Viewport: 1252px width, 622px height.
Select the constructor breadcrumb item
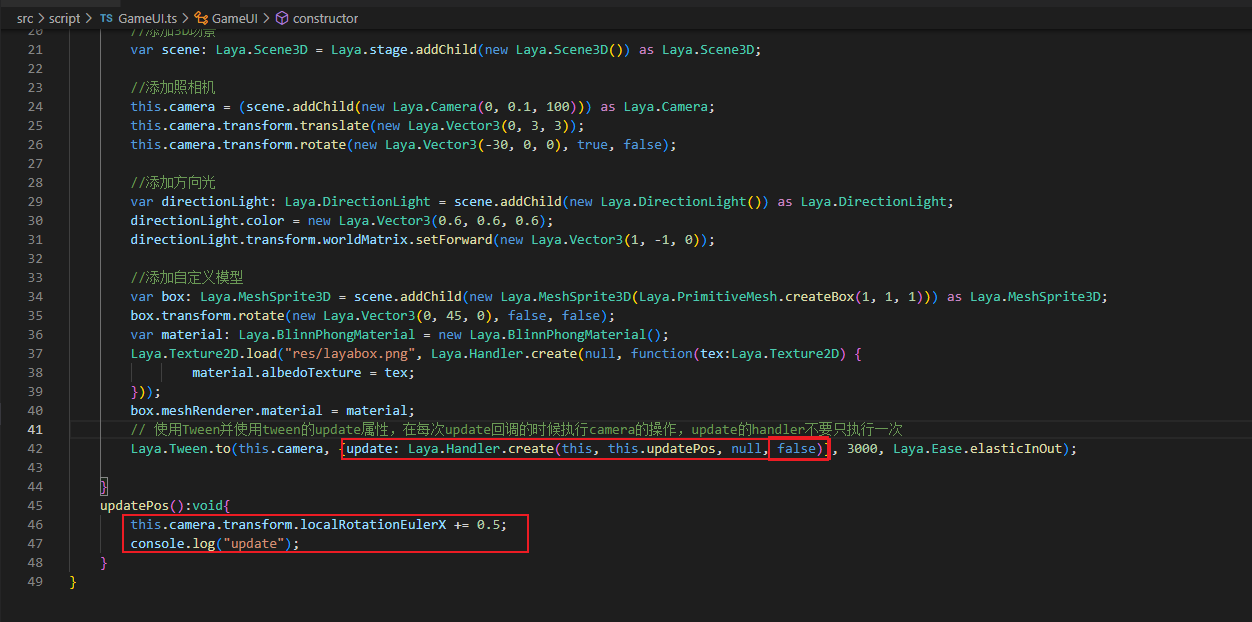(x=326, y=18)
